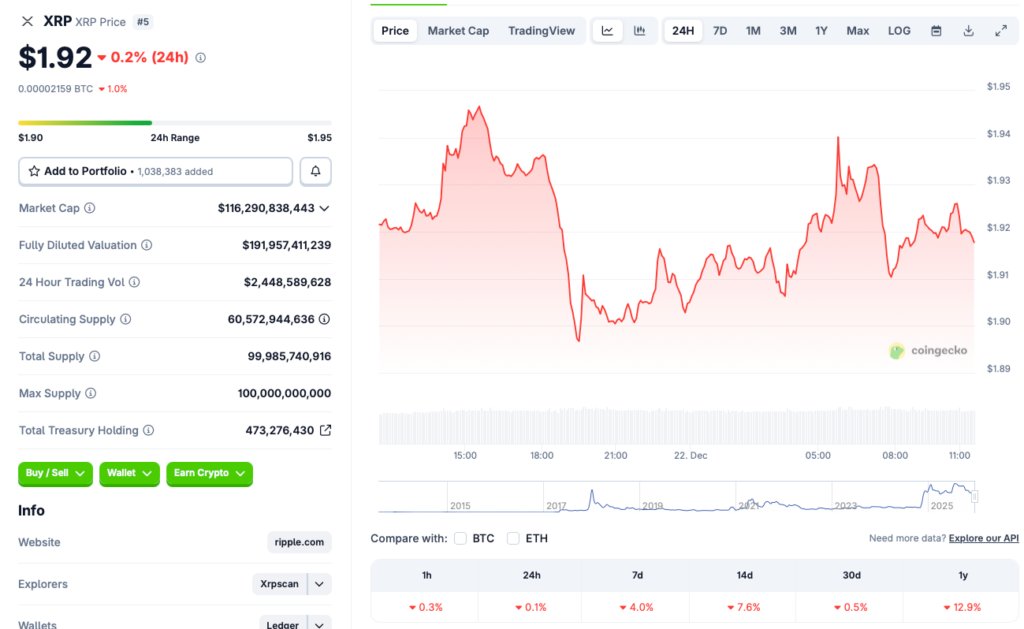1024x629 pixels.
Task: Open the Buy / Sell dropdown
Action: (x=55, y=474)
